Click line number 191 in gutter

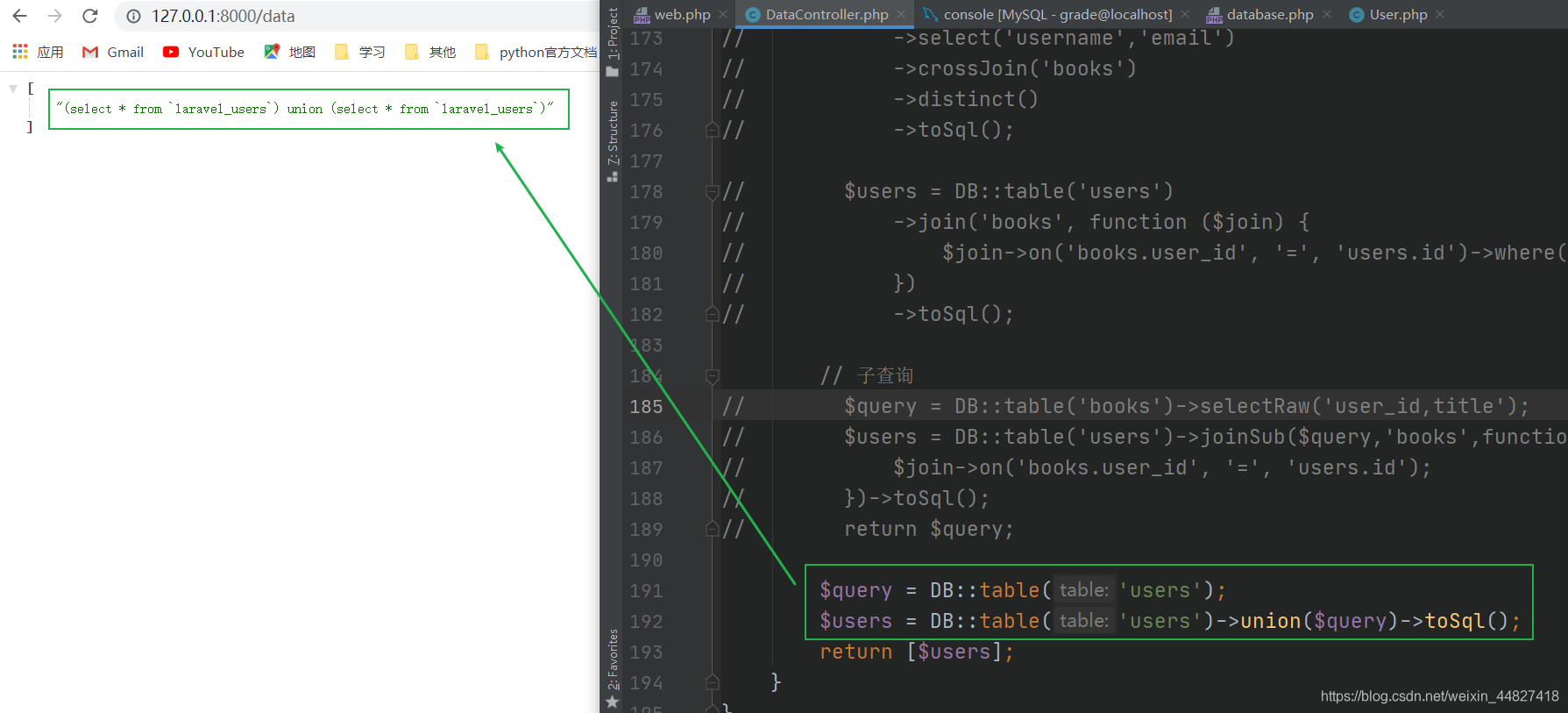coord(647,590)
